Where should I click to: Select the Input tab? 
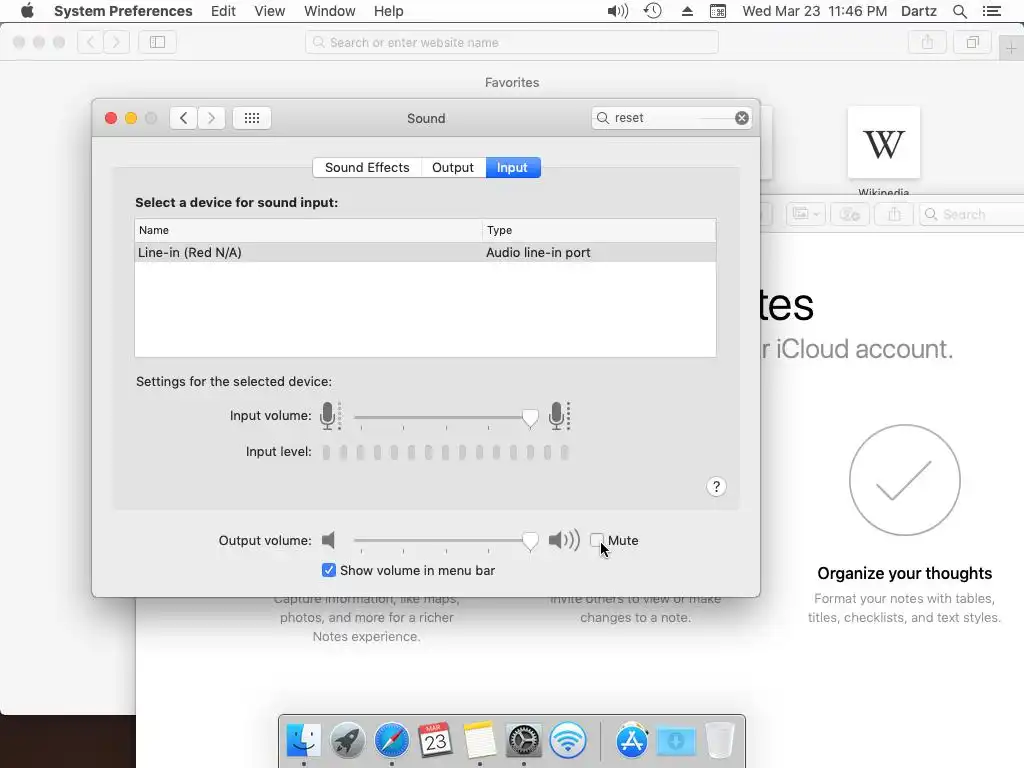coord(513,167)
